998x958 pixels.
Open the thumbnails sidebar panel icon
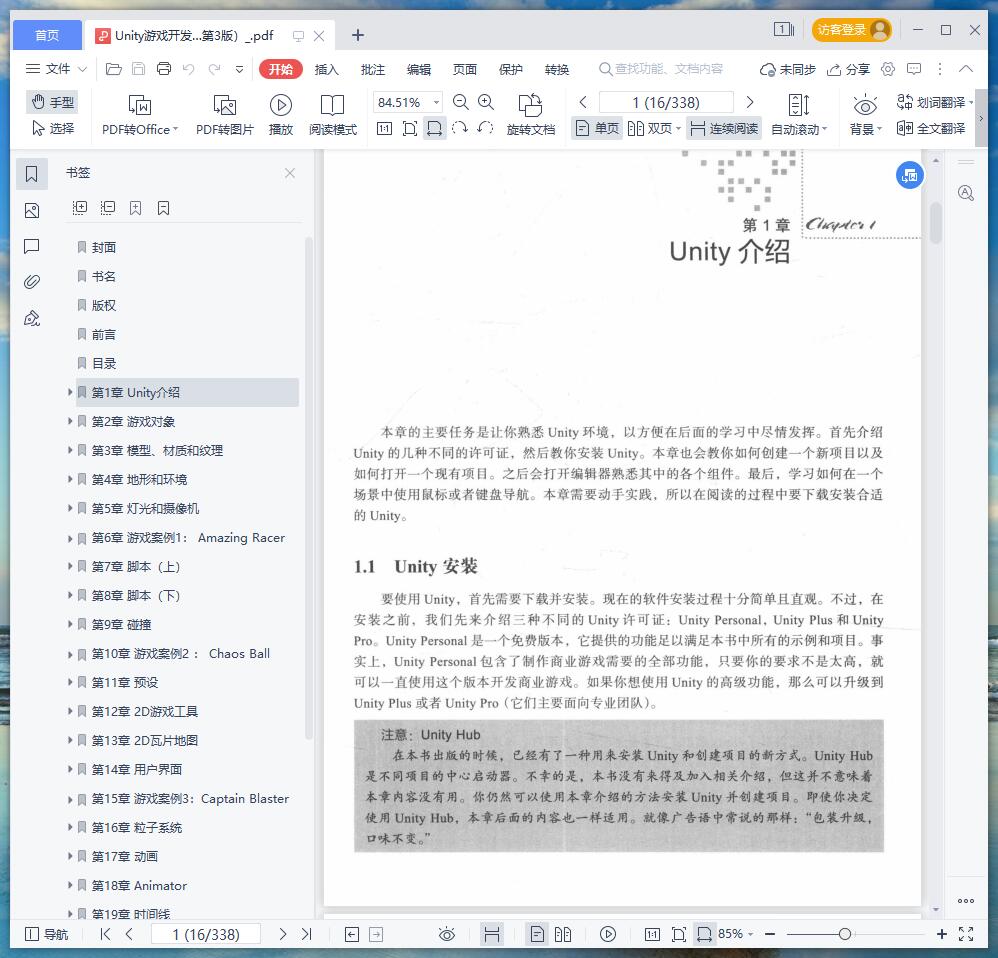[x=32, y=211]
